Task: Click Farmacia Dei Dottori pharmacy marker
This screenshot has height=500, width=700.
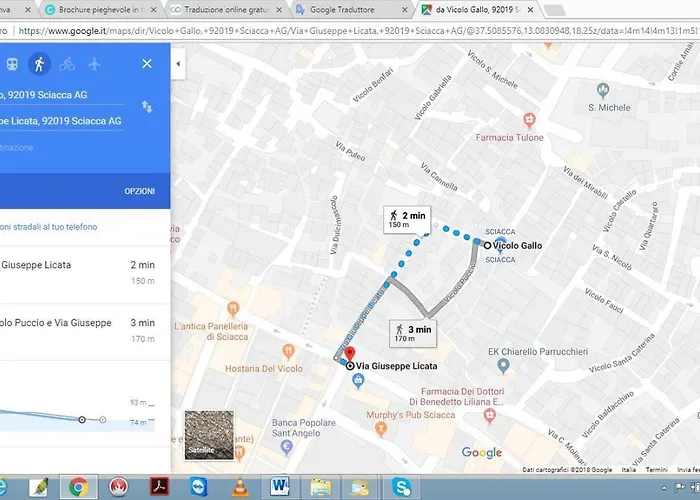Action: coord(490,416)
